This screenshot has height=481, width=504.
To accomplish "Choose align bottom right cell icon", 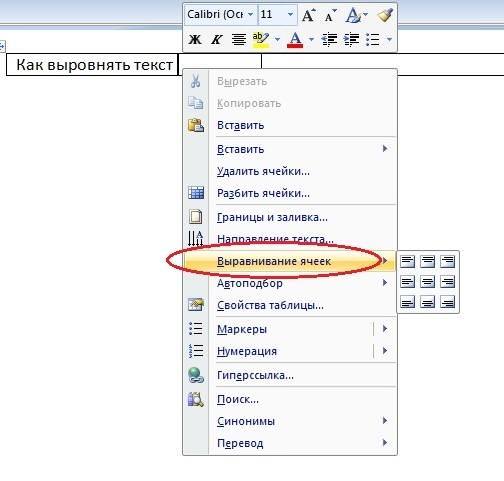I will coord(447,302).
